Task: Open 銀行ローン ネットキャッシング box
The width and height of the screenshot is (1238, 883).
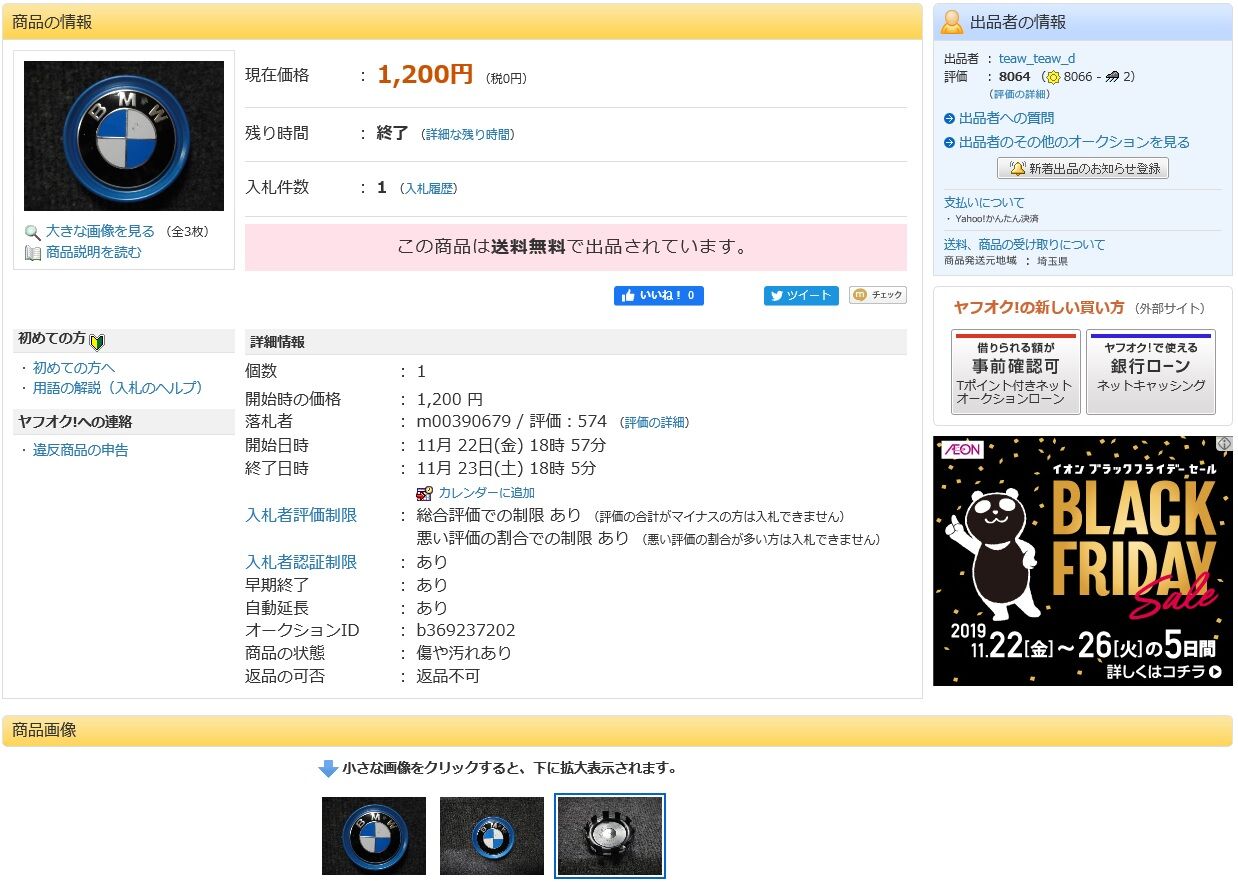Action: 1151,372
